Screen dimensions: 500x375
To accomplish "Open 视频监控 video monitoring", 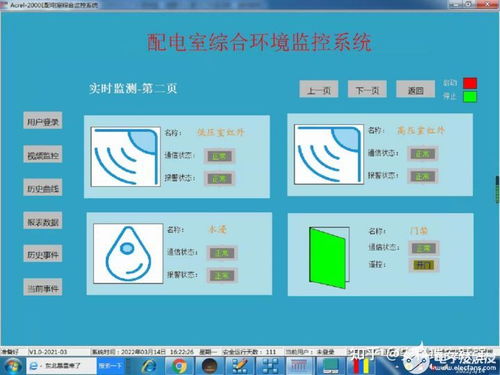I will 43,154.
